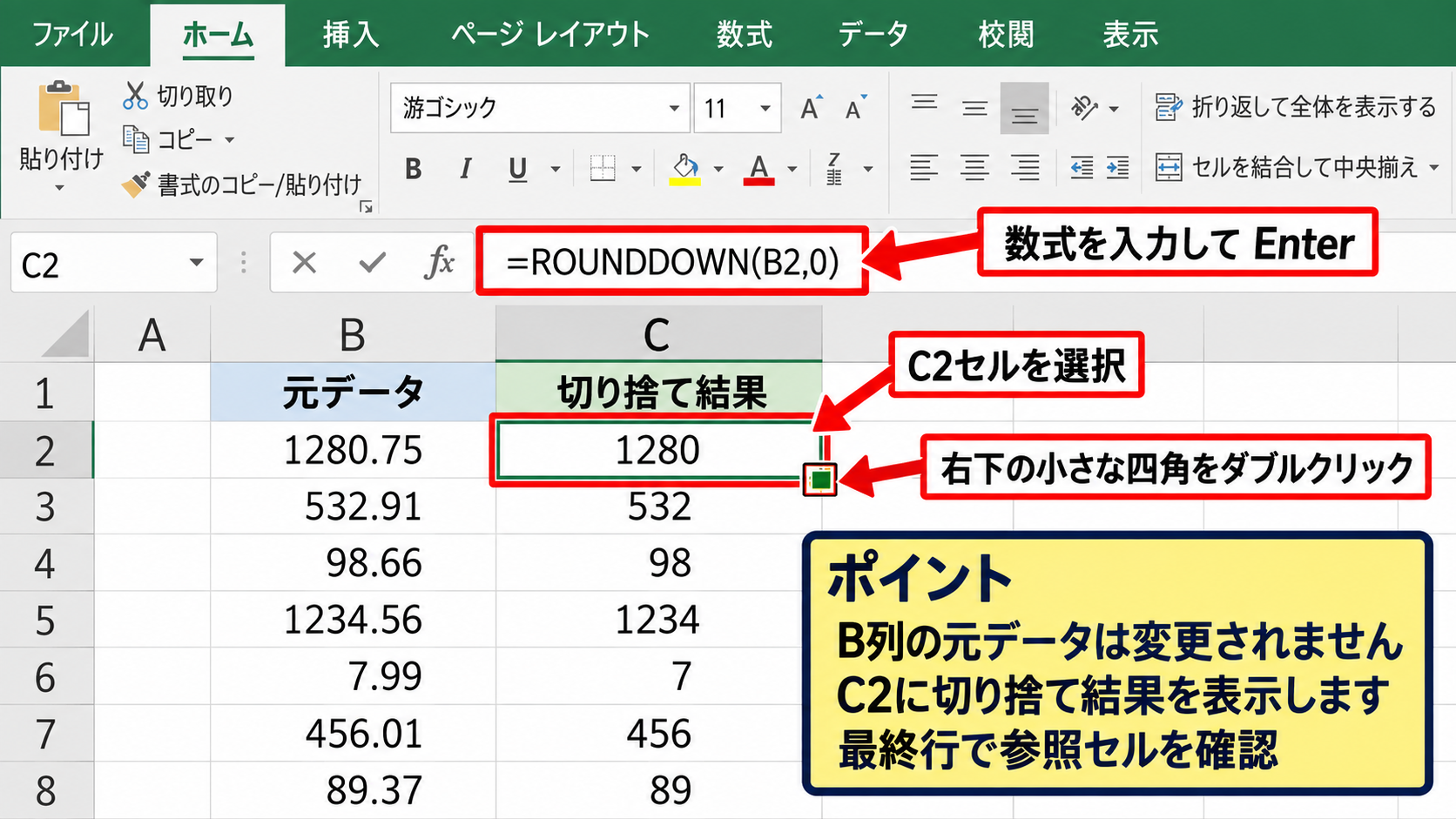1456x819 pixels.
Task: Click the Paste (貼り付け) clipboard icon
Action: coord(64,108)
